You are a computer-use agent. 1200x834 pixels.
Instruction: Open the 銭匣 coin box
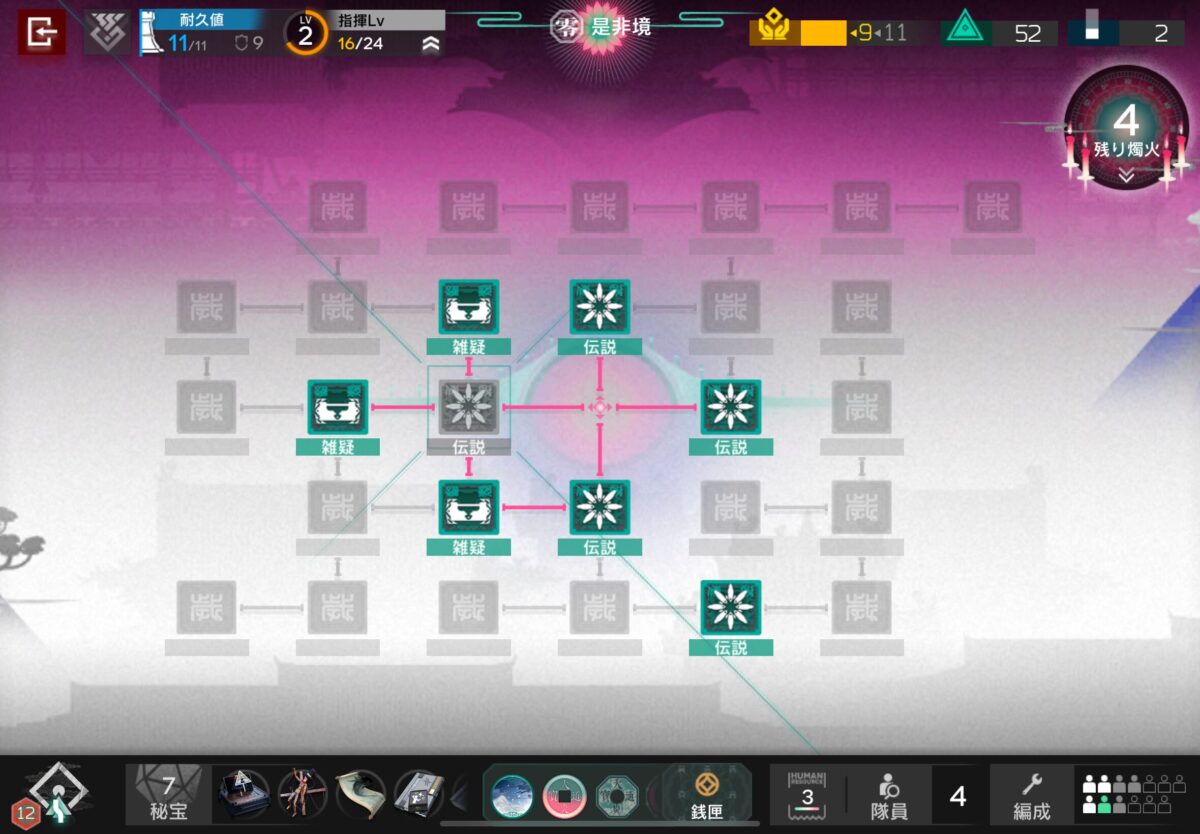(708, 795)
